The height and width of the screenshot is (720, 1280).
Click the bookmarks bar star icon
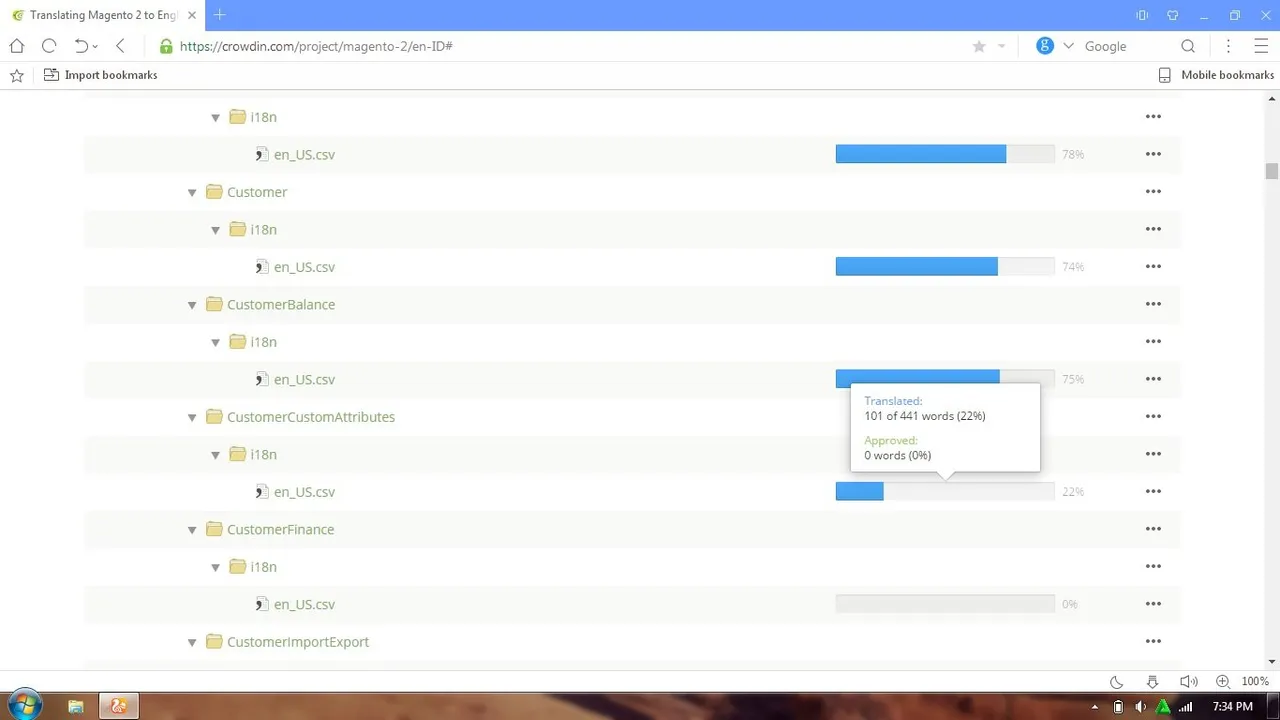click(16, 75)
